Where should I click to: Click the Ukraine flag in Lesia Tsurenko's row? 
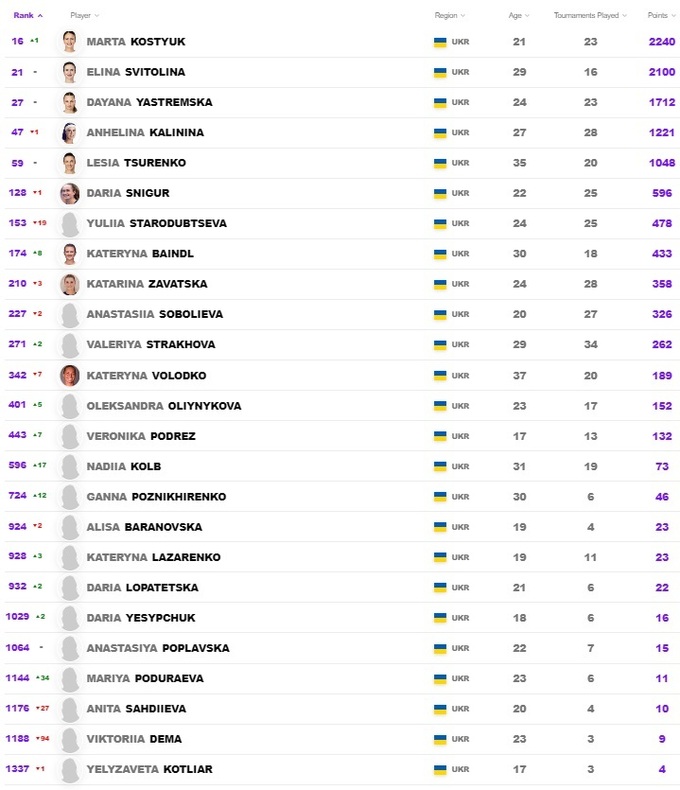440,163
